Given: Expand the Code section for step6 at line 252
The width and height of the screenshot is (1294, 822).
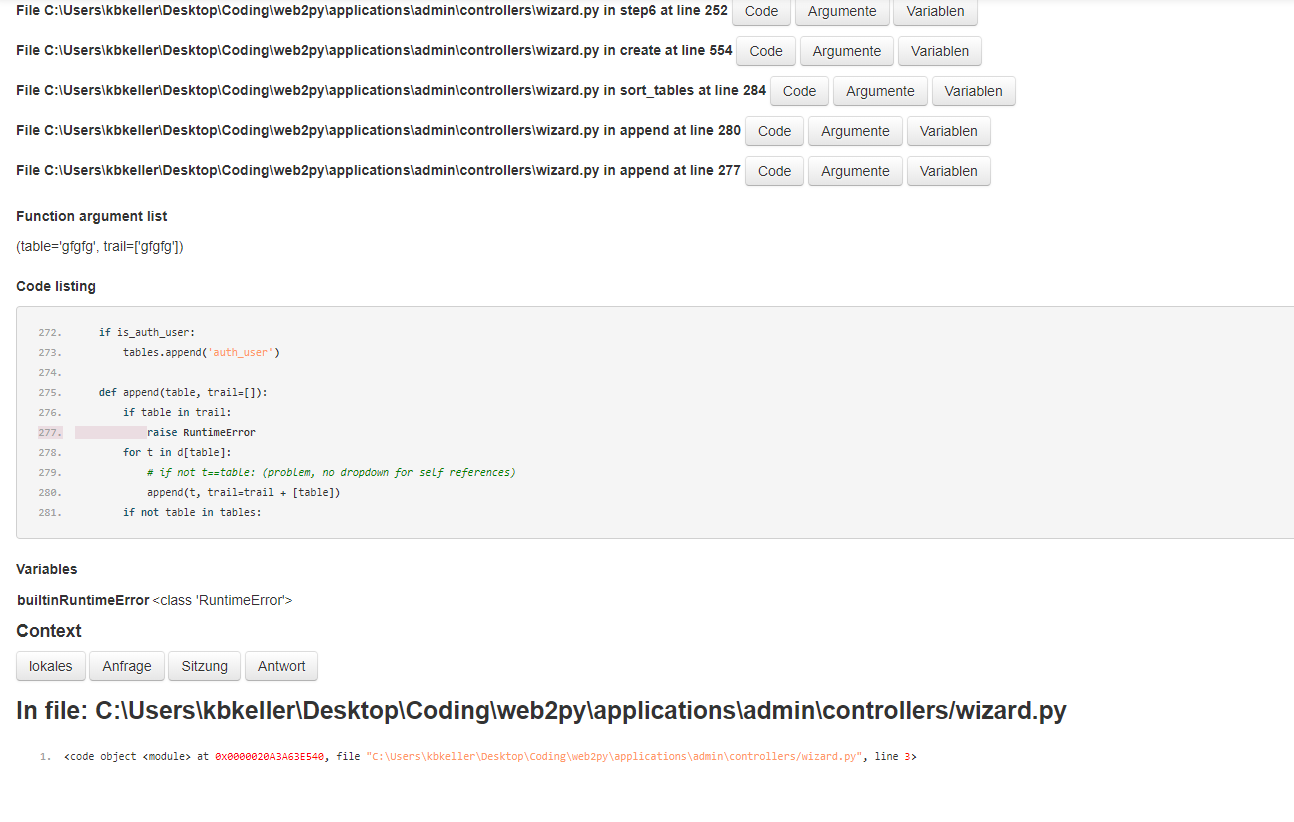Looking at the screenshot, I should (760, 12).
